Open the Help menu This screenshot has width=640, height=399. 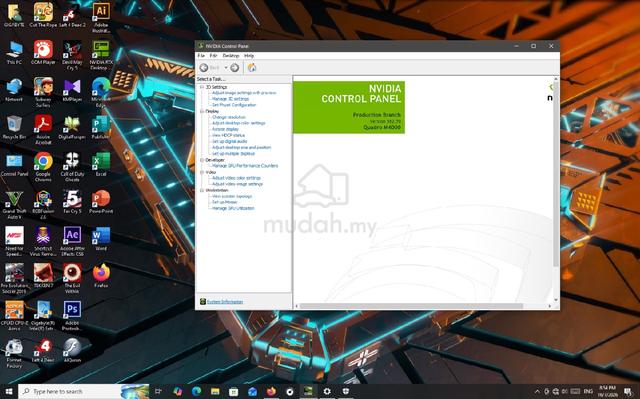[249, 55]
